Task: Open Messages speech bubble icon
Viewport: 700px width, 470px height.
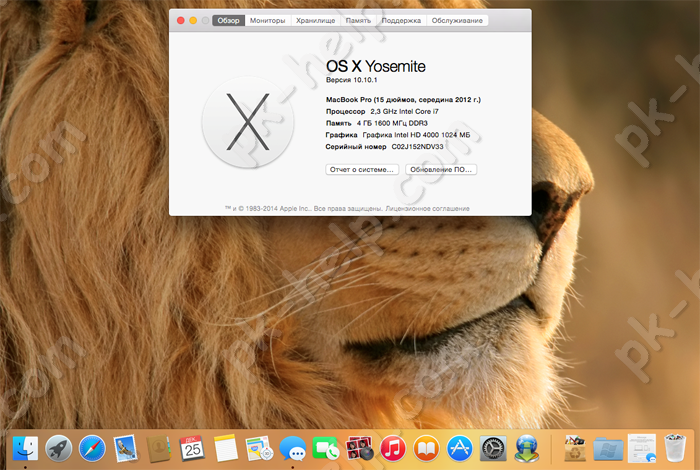Action: (293, 448)
